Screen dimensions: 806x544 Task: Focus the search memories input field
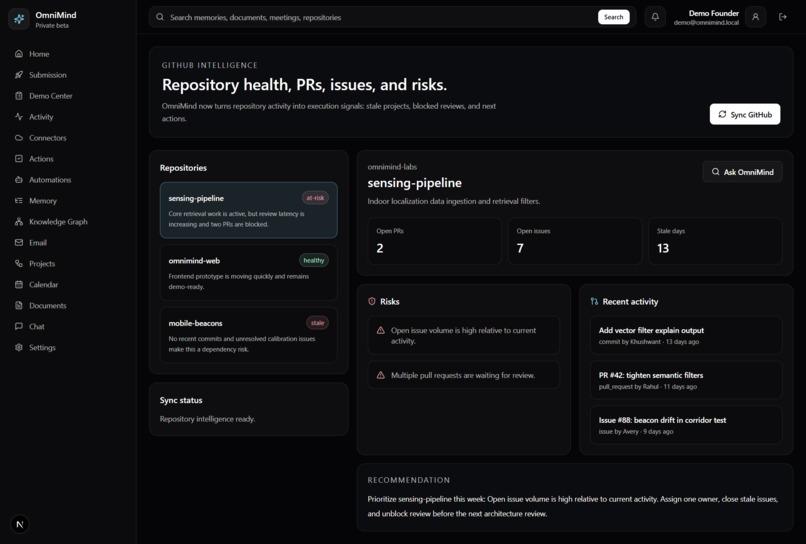point(380,17)
